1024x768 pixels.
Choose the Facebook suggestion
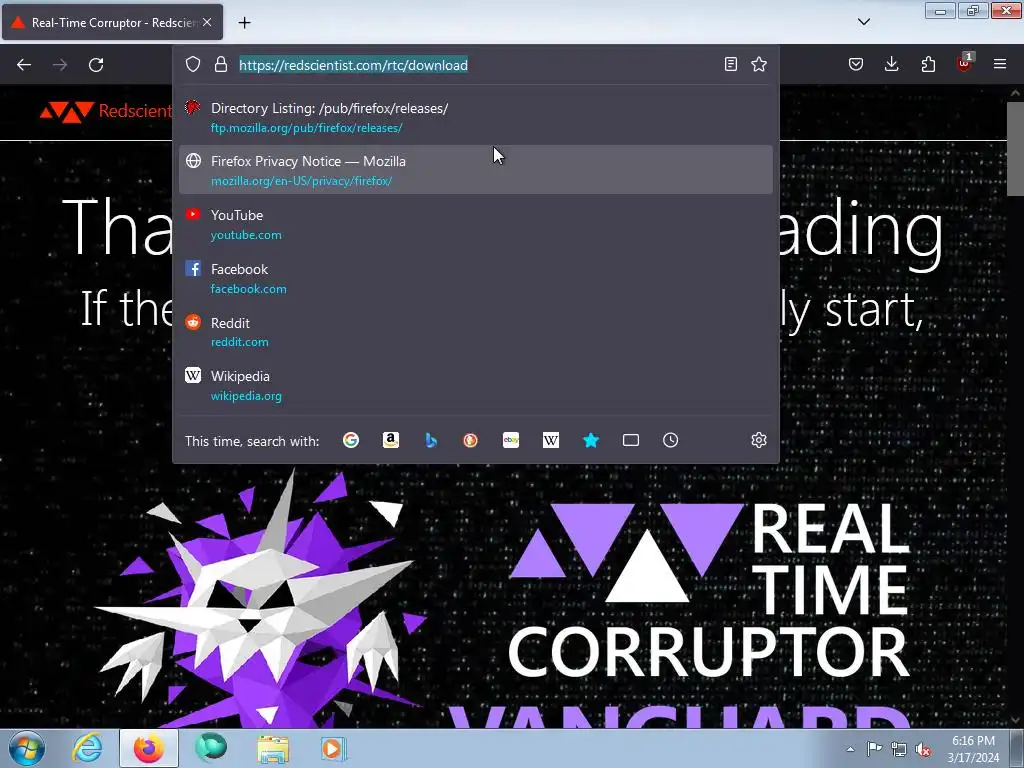(x=475, y=278)
